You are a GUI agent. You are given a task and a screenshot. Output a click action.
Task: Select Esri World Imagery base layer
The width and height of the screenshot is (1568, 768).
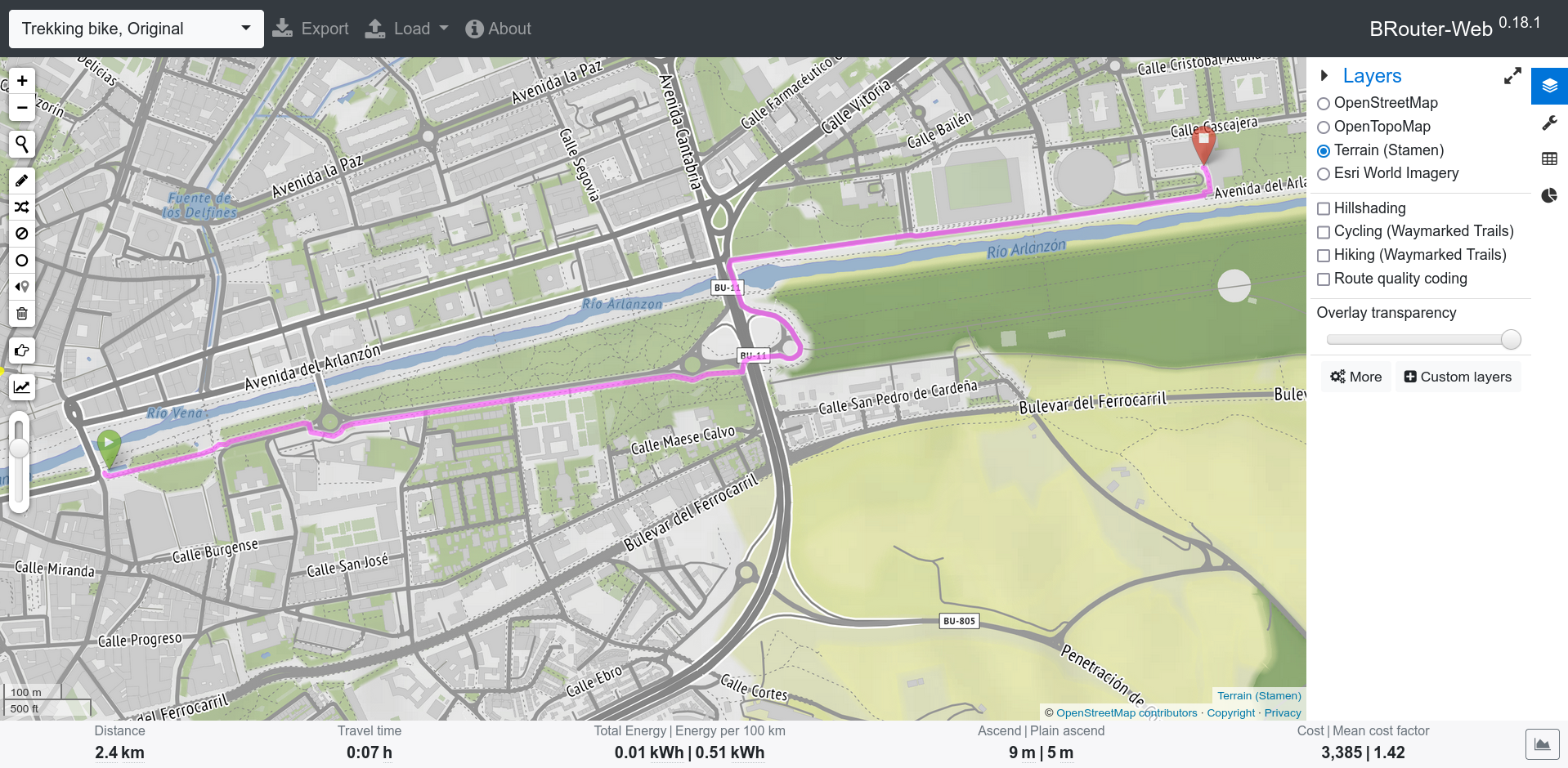(x=1323, y=174)
